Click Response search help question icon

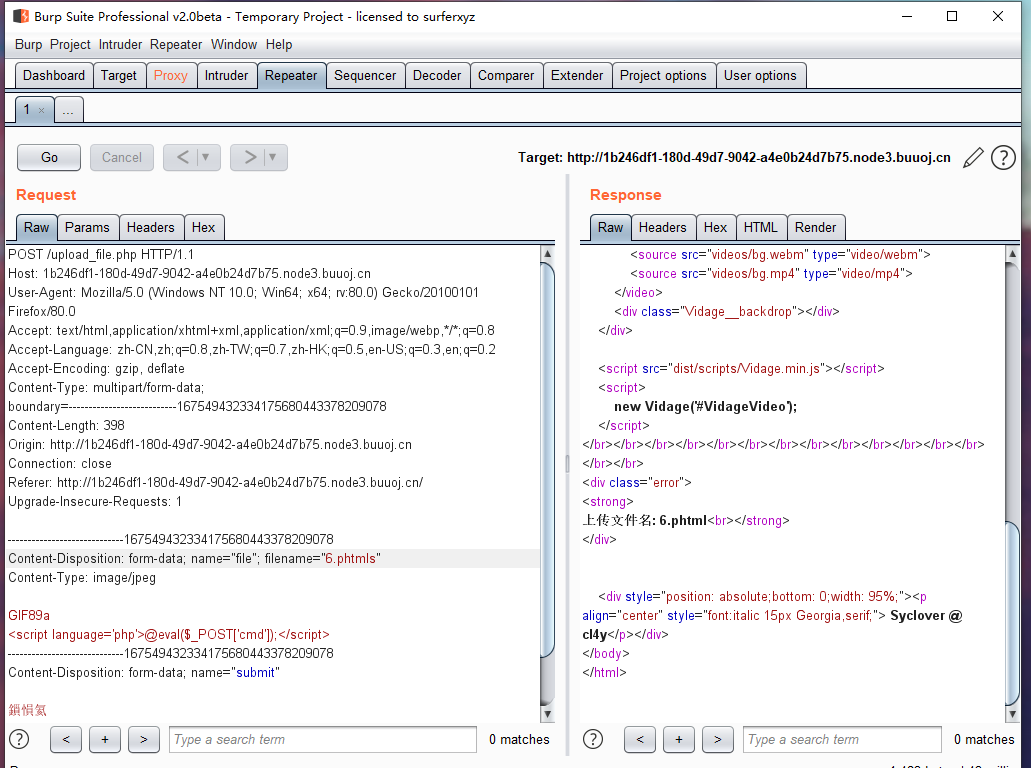(x=593, y=739)
